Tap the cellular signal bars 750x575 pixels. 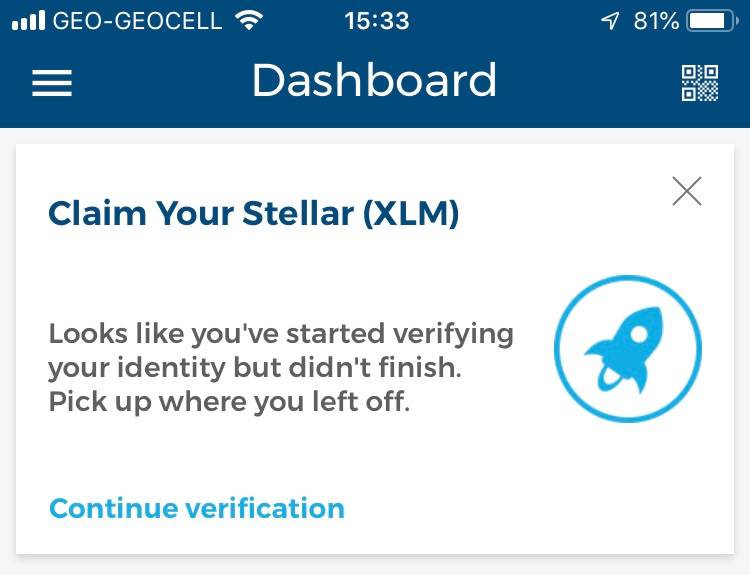28,21
